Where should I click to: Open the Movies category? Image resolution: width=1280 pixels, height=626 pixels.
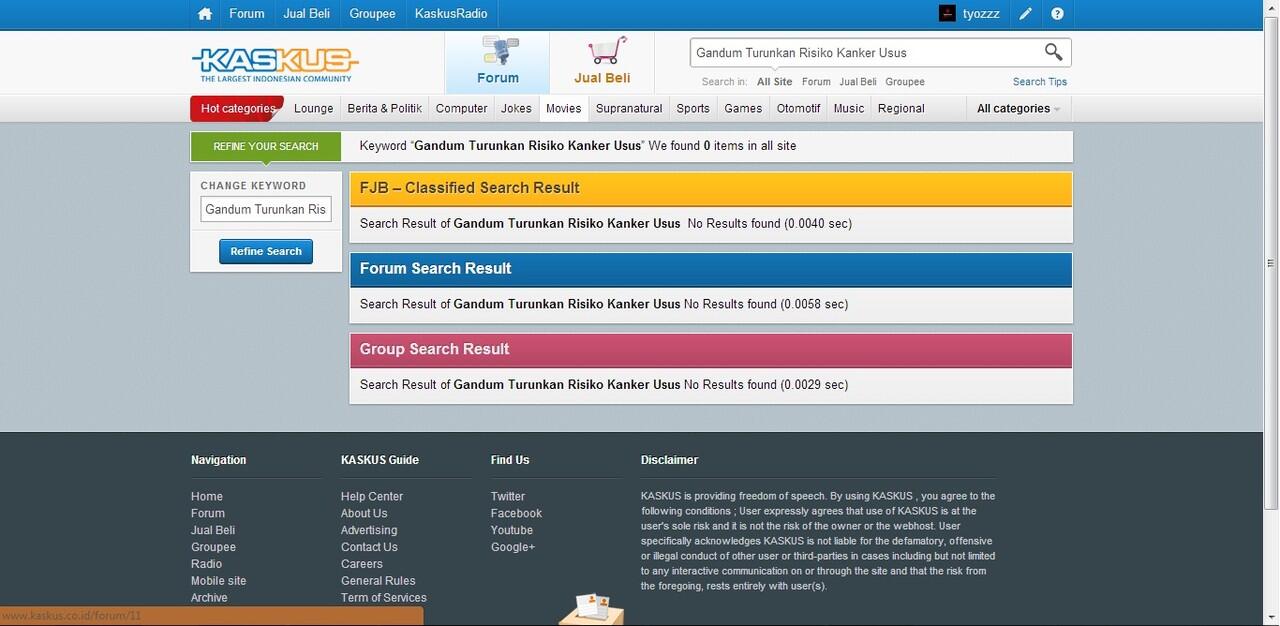tap(564, 108)
